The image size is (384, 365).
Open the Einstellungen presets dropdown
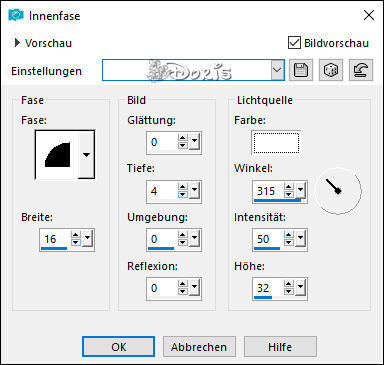click(x=277, y=70)
